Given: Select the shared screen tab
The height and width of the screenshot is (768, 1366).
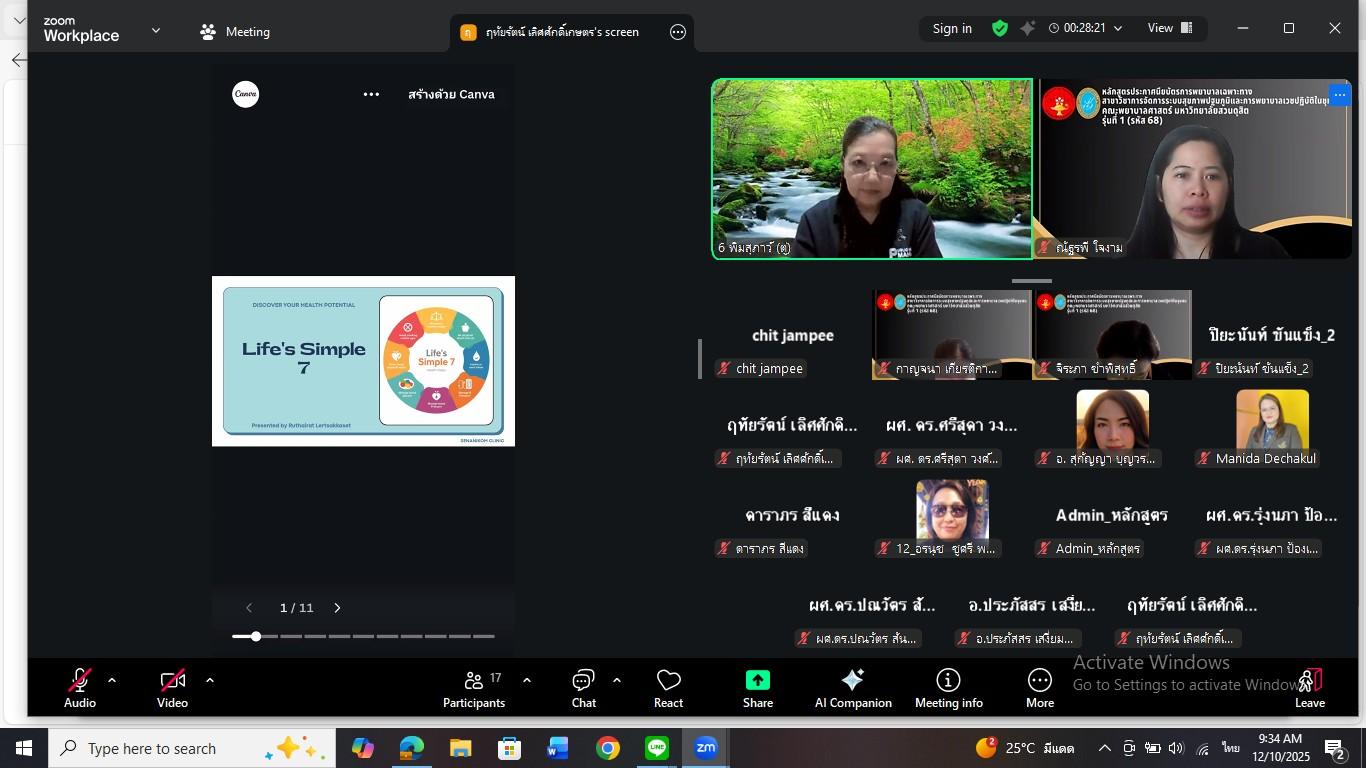Looking at the screenshot, I should click(x=560, y=32).
